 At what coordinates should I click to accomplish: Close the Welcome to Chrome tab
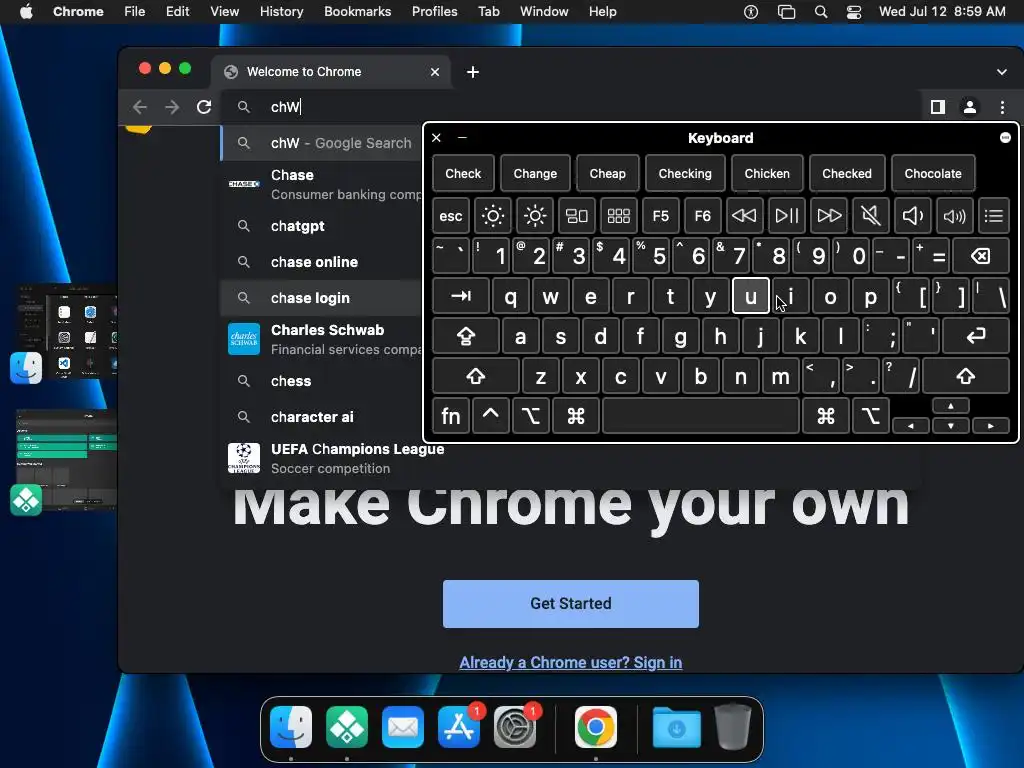click(x=435, y=72)
